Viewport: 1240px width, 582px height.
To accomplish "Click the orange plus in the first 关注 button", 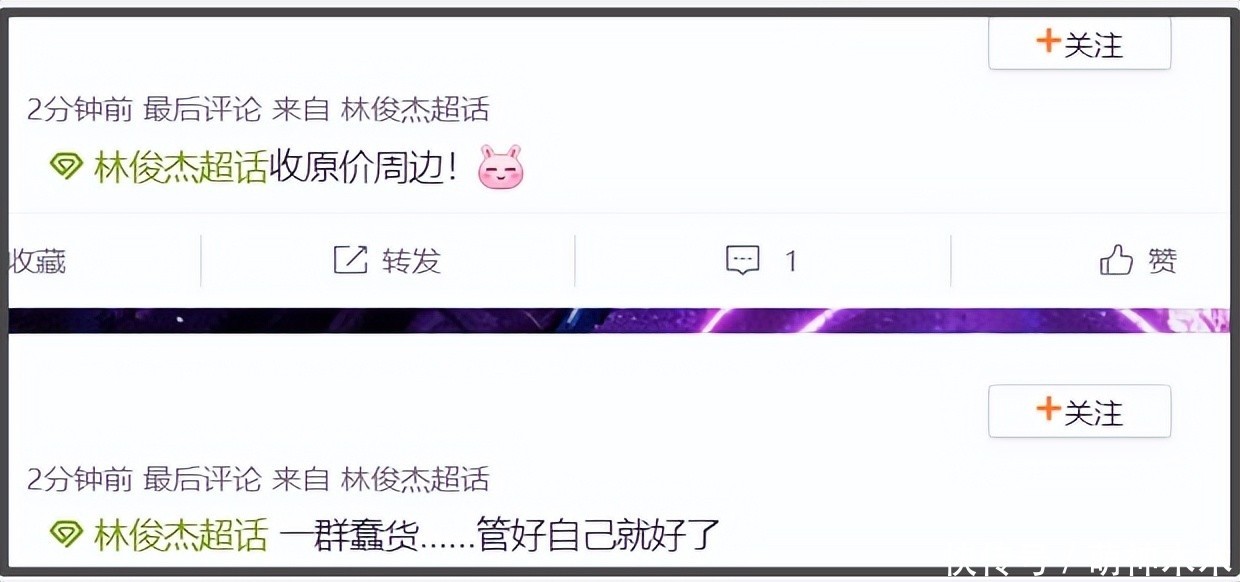I will (x=1048, y=42).
